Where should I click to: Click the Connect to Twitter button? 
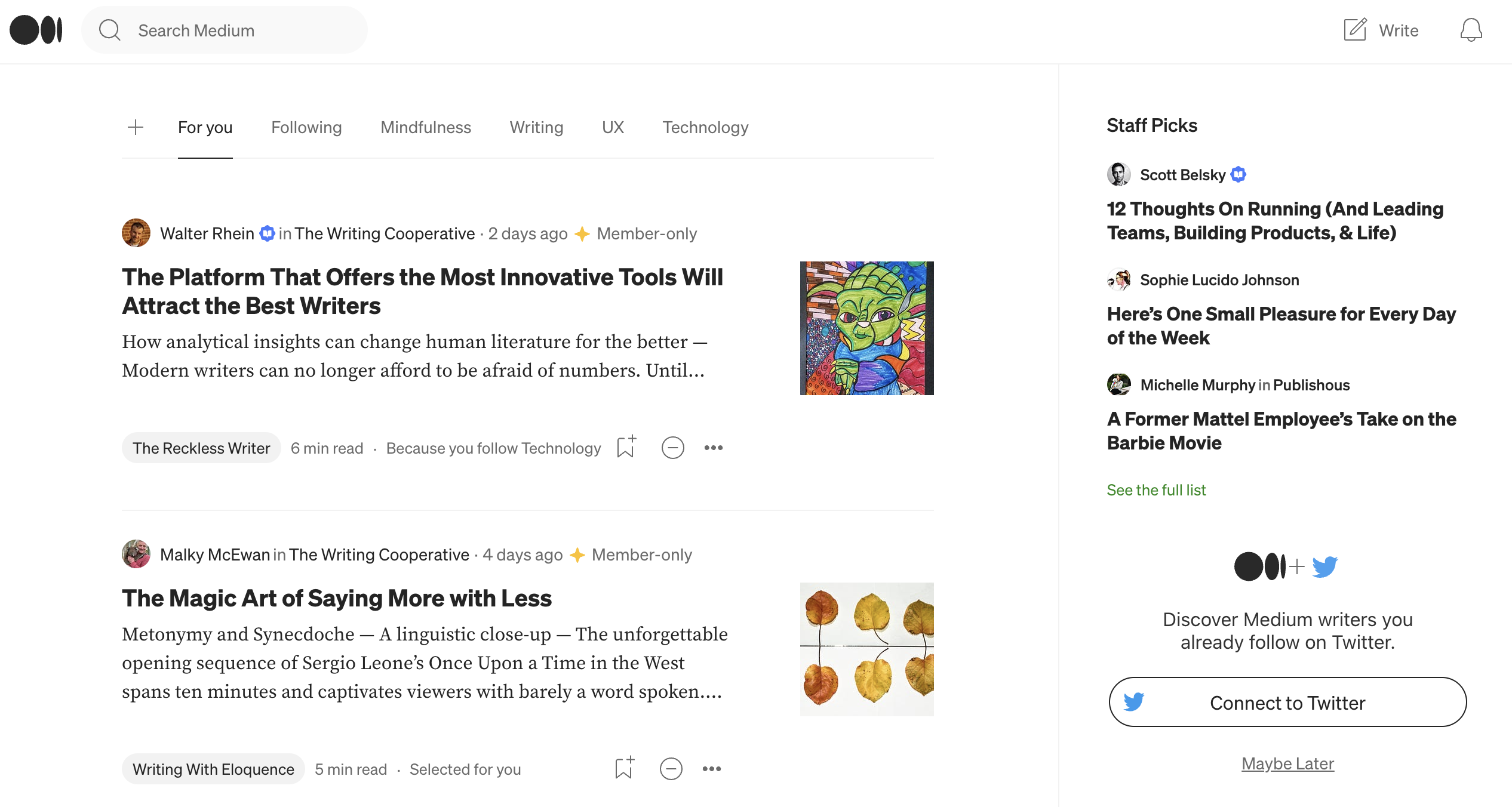click(1287, 703)
